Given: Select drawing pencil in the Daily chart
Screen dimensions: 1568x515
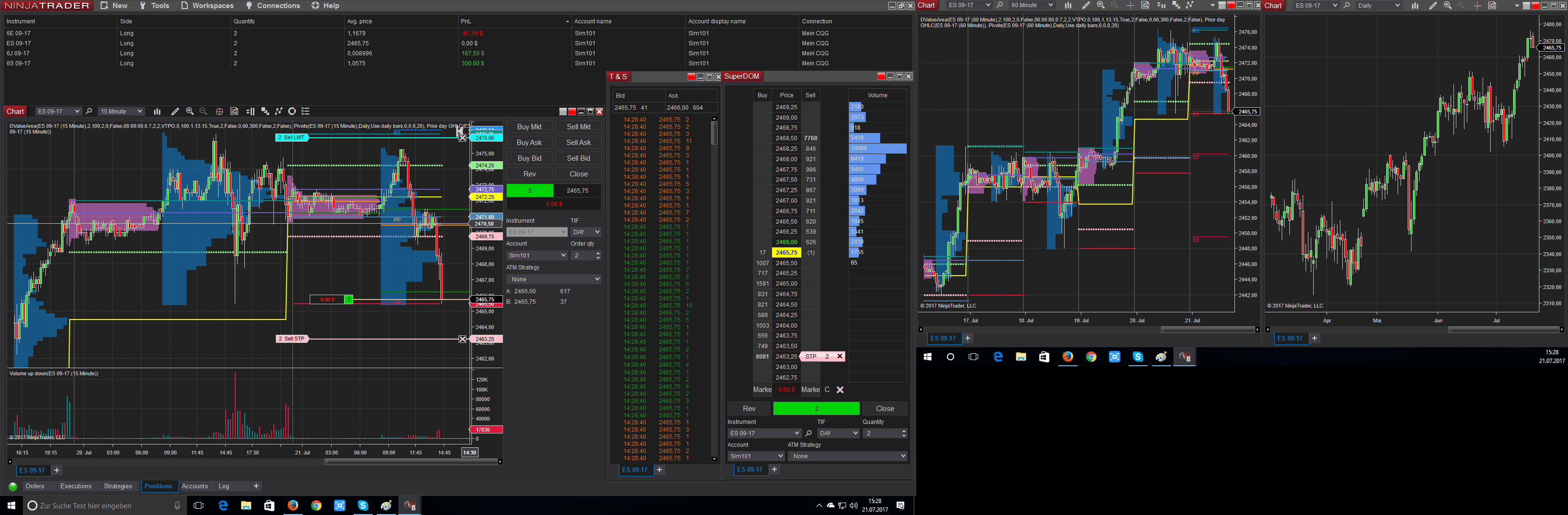Looking at the screenshot, I should pyautogui.click(x=1433, y=5).
